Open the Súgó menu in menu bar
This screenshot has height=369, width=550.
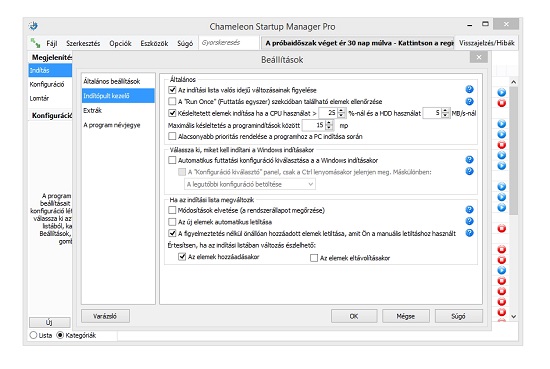click(x=185, y=43)
